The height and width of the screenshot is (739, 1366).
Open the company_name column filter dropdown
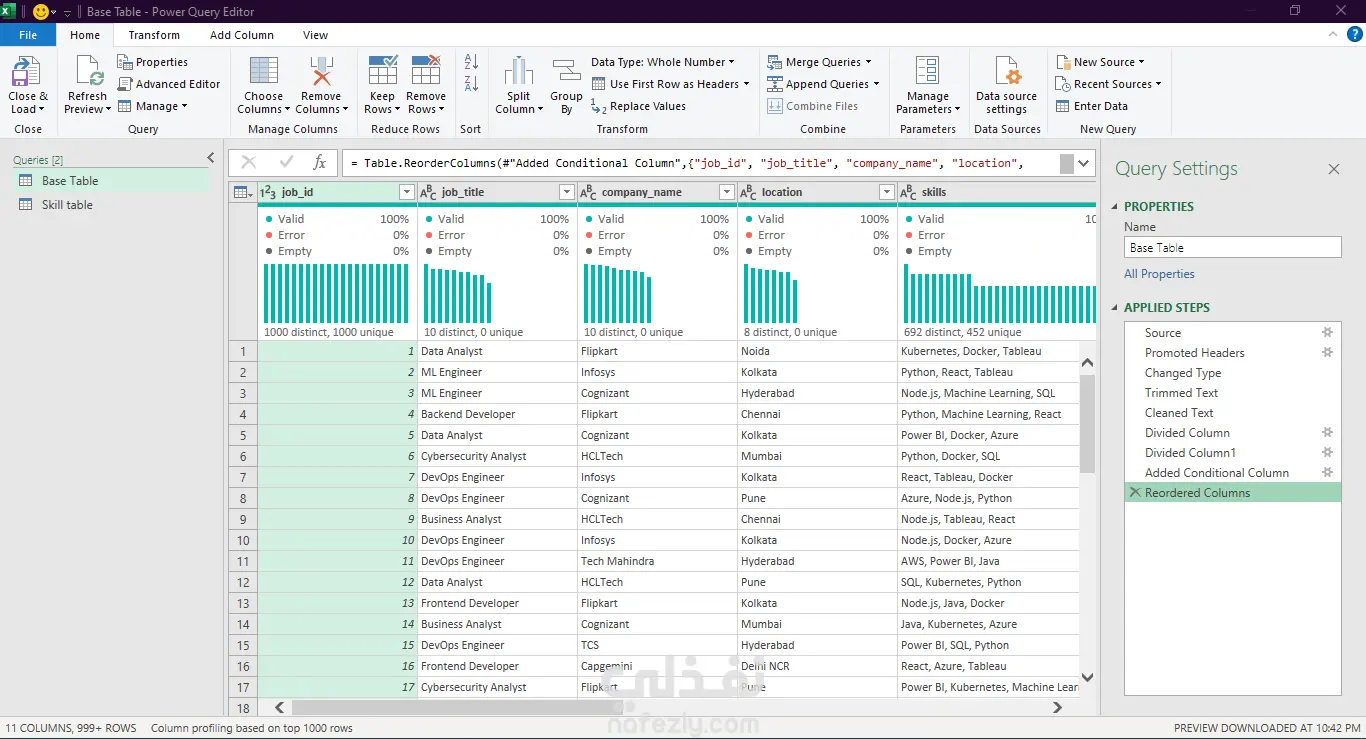[726, 192]
